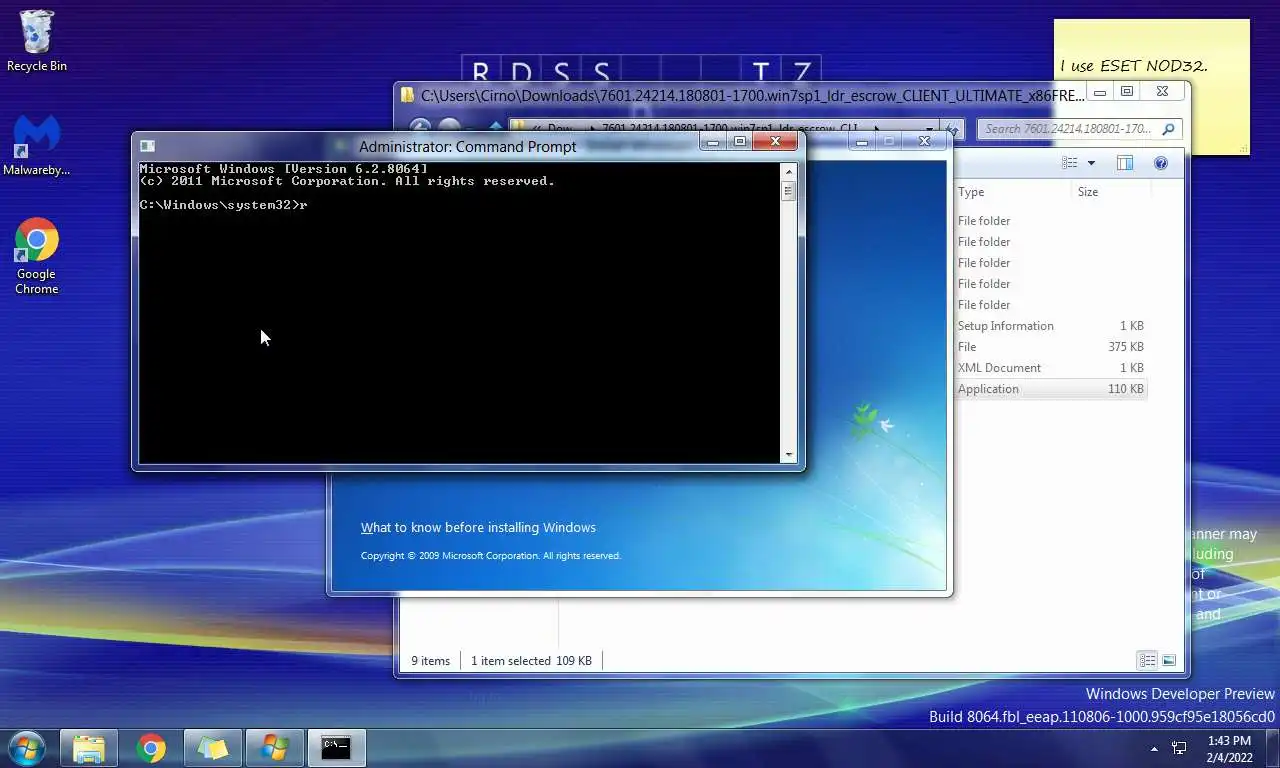Open Explorer's change view dropdown arrow
Screen dimensions: 1280x768
coord(1091,163)
